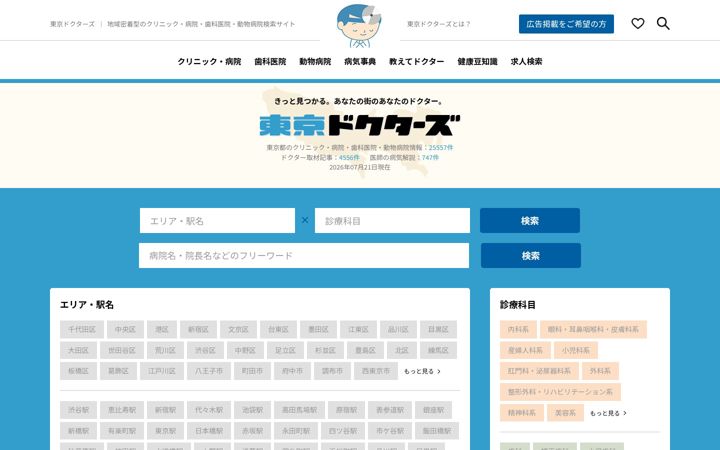Open the 歯科医院 menu item

click(x=270, y=62)
